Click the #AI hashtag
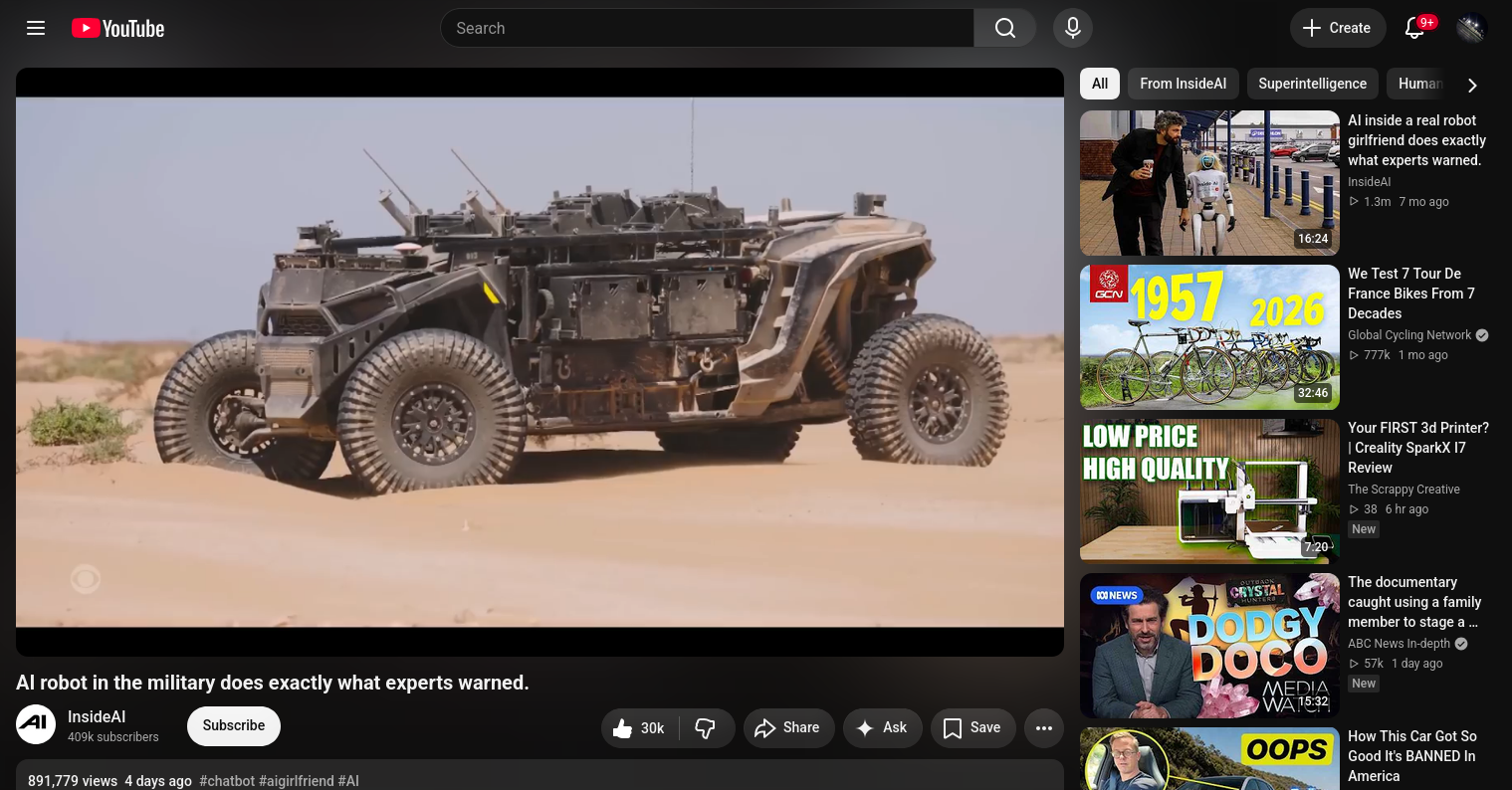 348,781
